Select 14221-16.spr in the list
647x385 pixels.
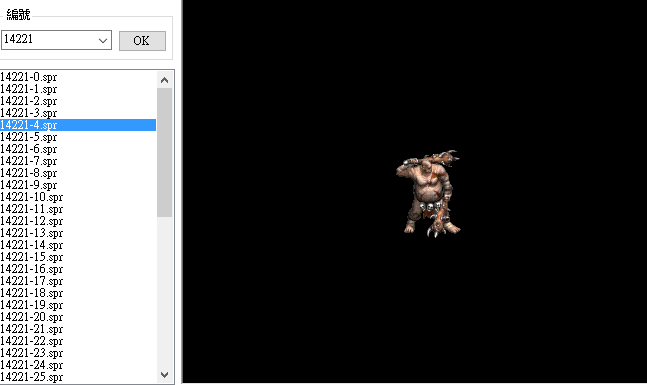point(78,269)
